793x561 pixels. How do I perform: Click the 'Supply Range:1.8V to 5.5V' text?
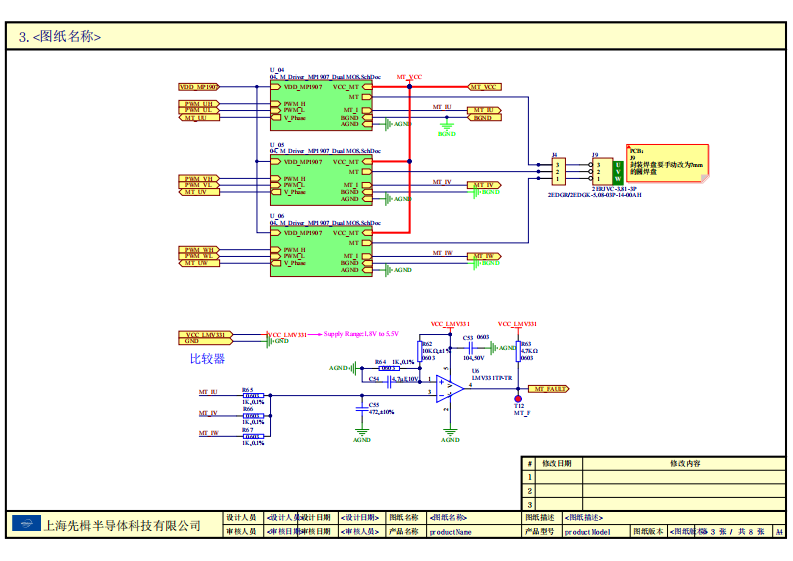[361, 334]
